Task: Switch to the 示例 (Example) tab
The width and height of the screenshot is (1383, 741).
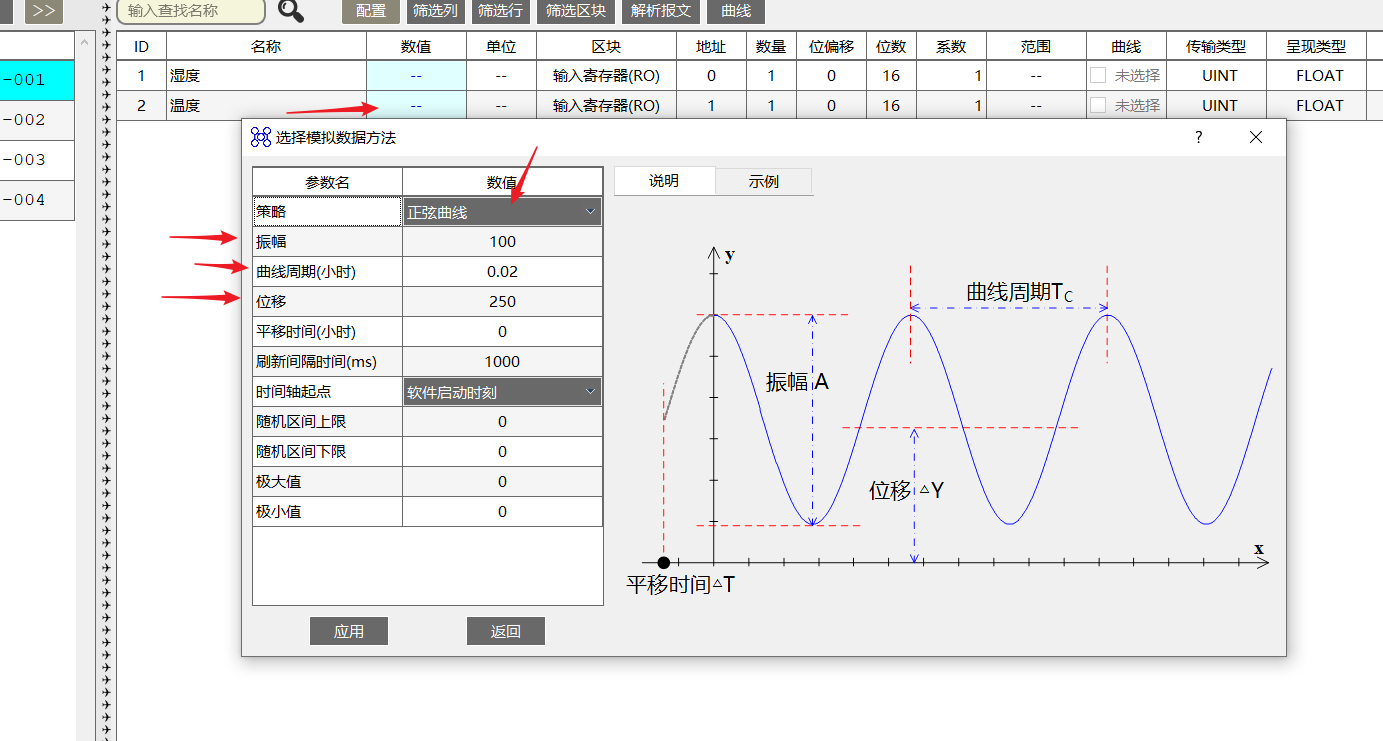Action: pyautogui.click(x=763, y=181)
